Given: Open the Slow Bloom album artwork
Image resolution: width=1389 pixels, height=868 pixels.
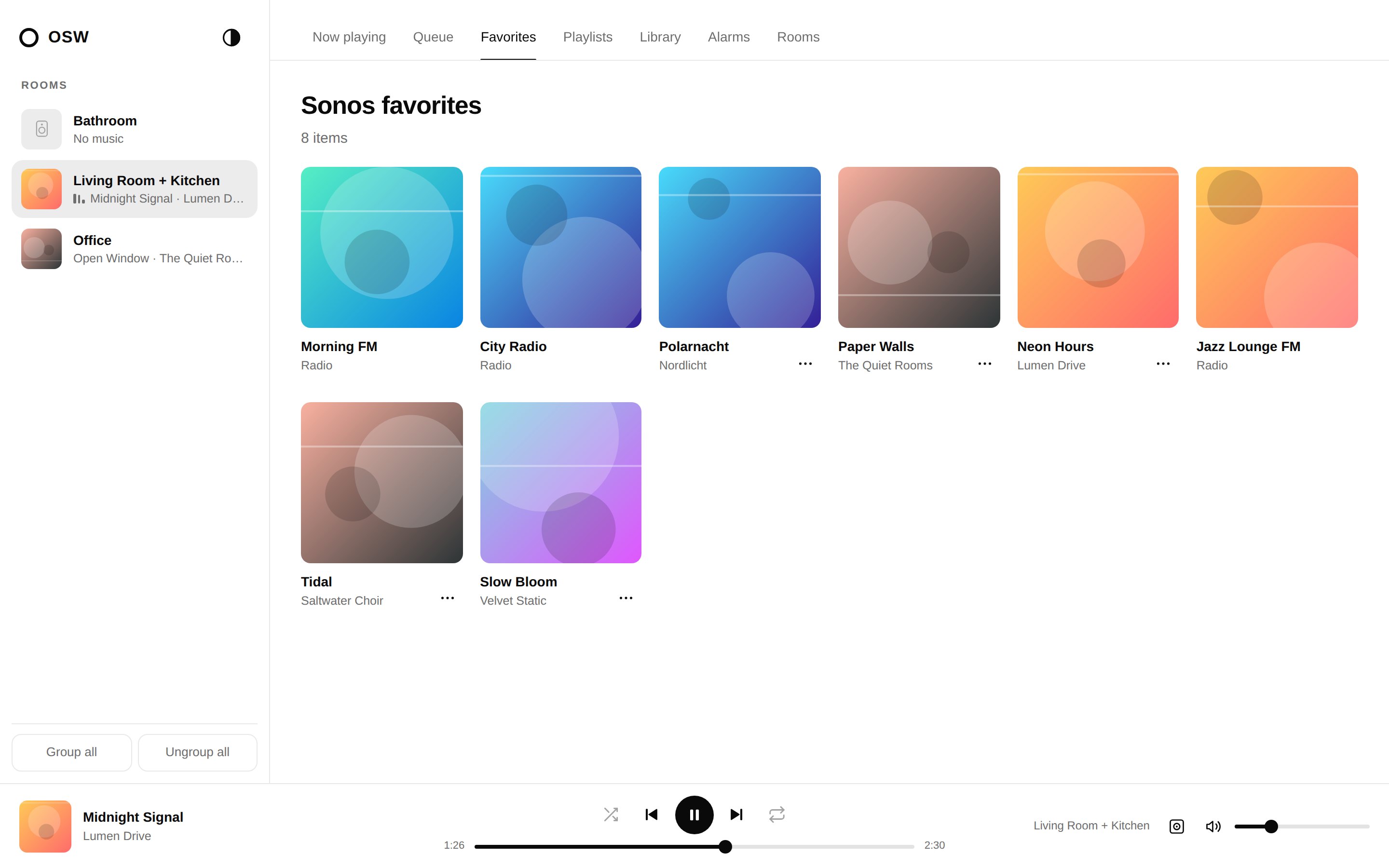Looking at the screenshot, I should click(x=561, y=482).
